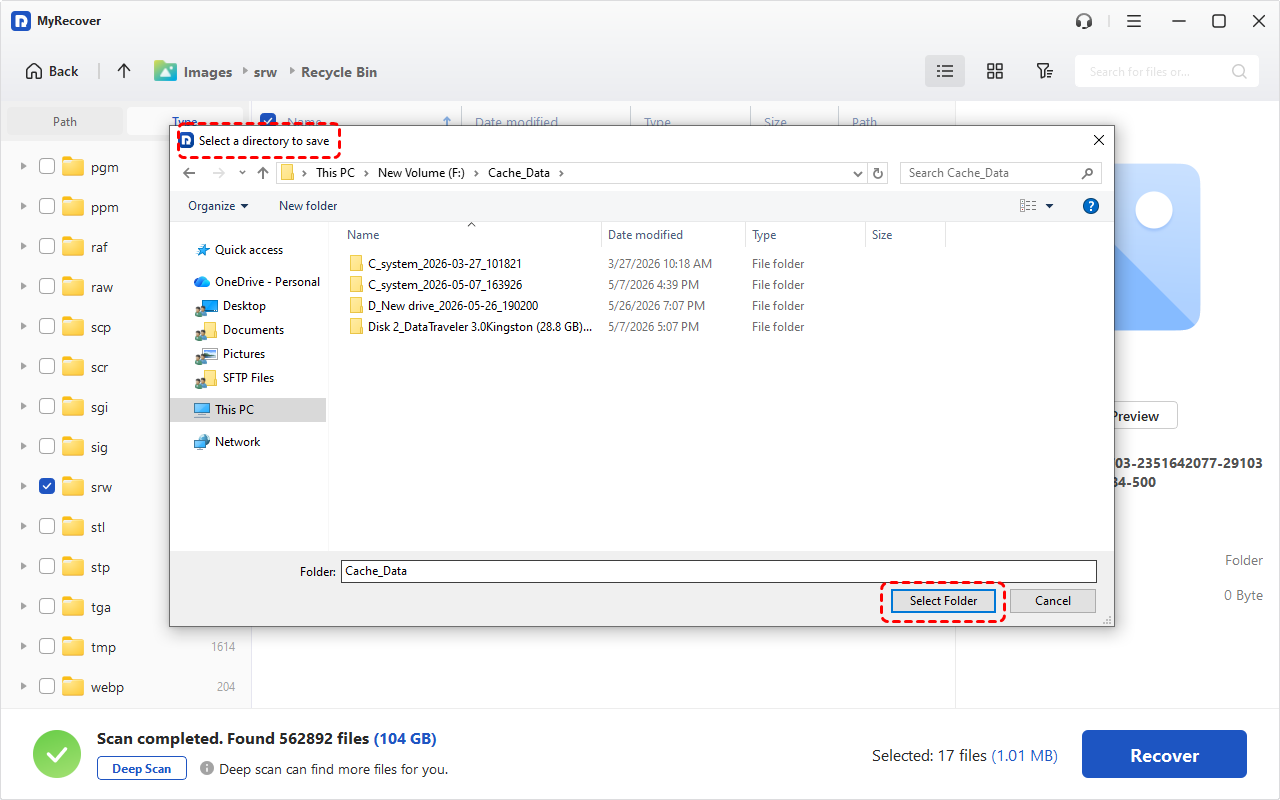Image resolution: width=1280 pixels, height=800 pixels.
Task: Go up one level arrow in MyRecover toolbar
Action: pyautogui.click(x=124, y=71)
